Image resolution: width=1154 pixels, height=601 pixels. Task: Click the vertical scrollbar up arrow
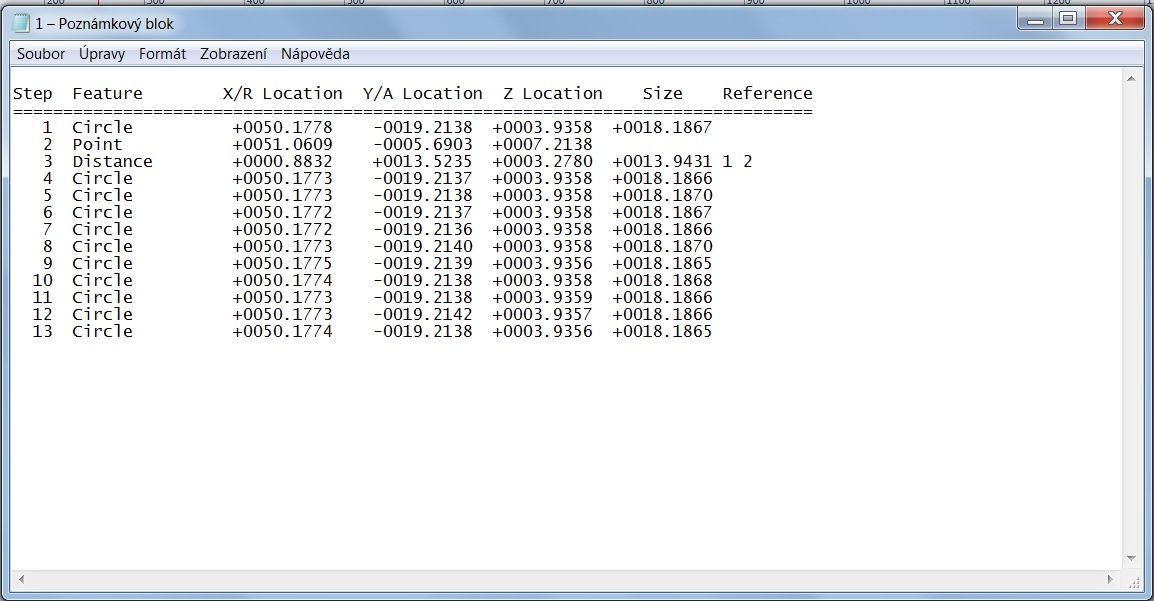(x=1131, y=78)
